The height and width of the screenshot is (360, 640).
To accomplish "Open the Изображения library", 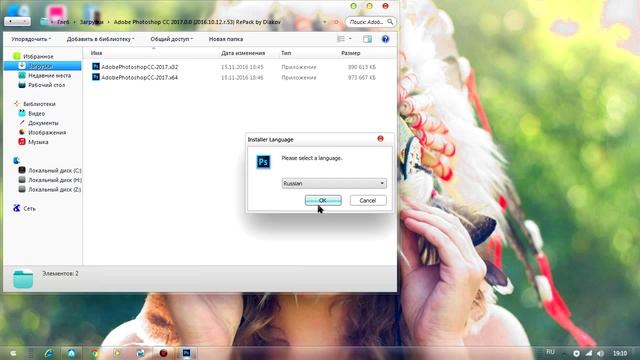I will (47, 133).
